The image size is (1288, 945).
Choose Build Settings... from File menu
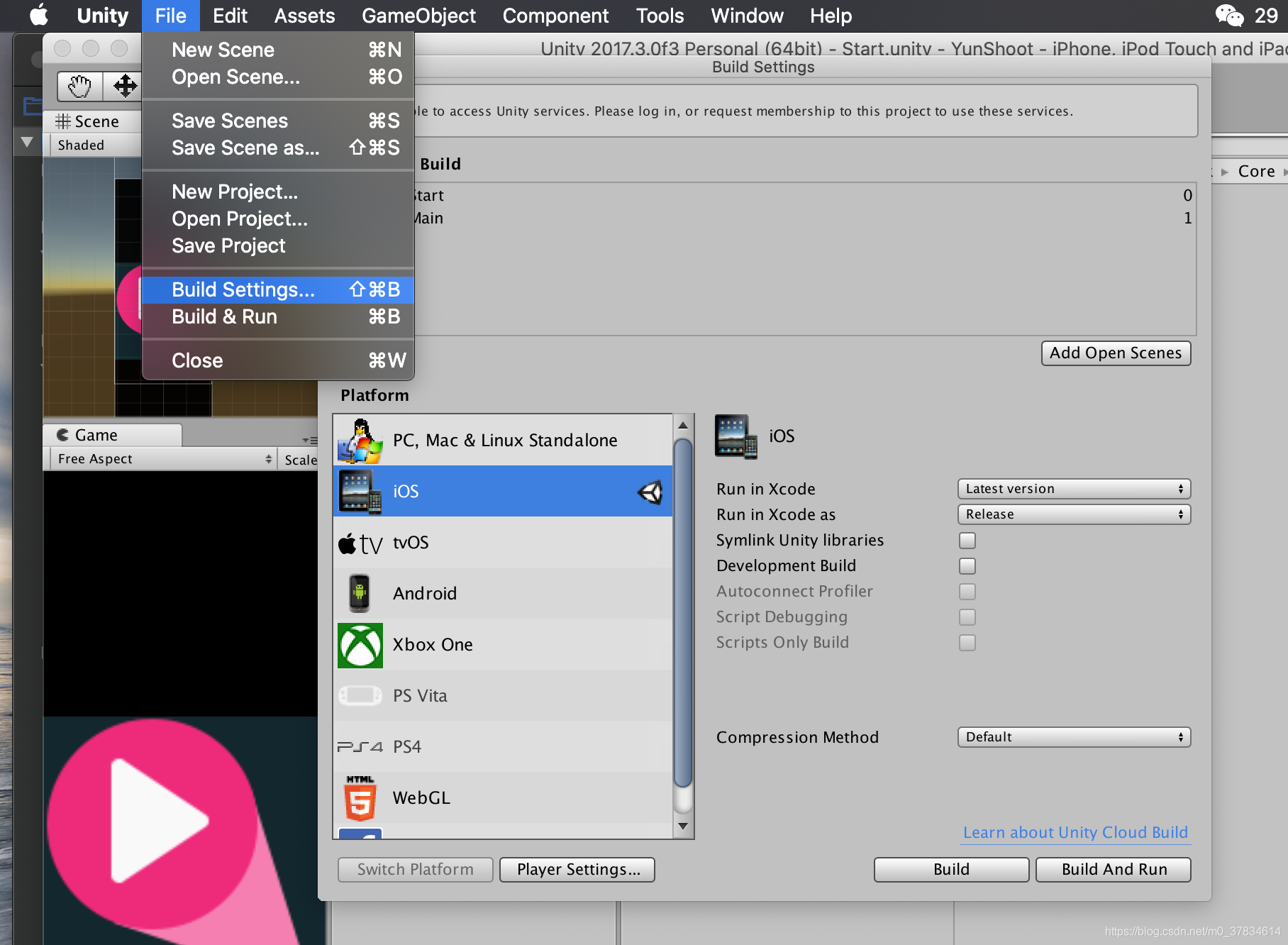coord(278,289)
